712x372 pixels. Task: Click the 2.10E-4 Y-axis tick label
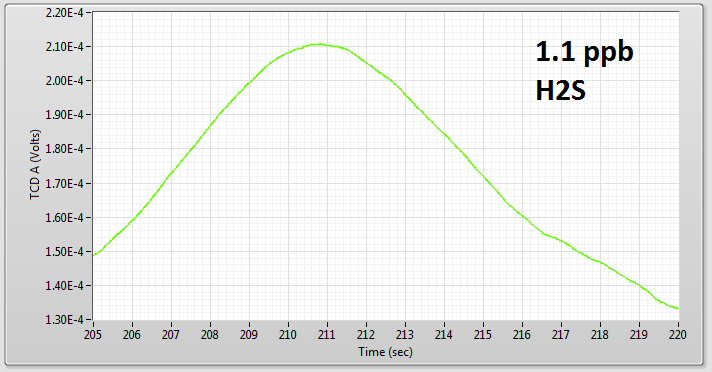[64, 47]
